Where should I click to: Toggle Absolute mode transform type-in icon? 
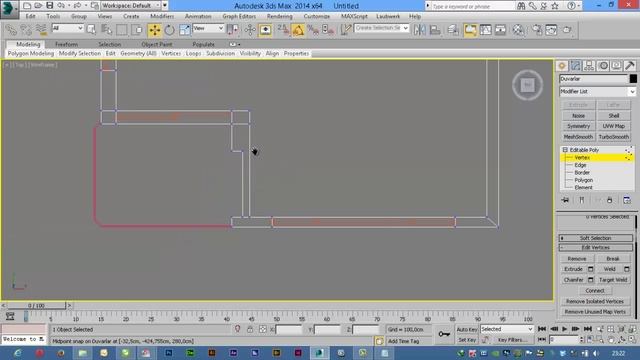[262, 329]
